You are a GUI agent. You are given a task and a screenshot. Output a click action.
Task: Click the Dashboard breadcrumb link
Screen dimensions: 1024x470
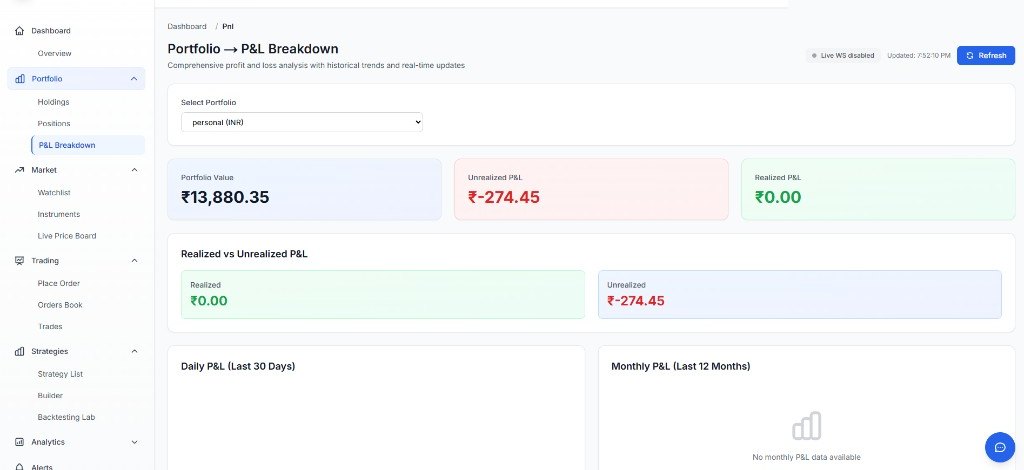(187, 27)
